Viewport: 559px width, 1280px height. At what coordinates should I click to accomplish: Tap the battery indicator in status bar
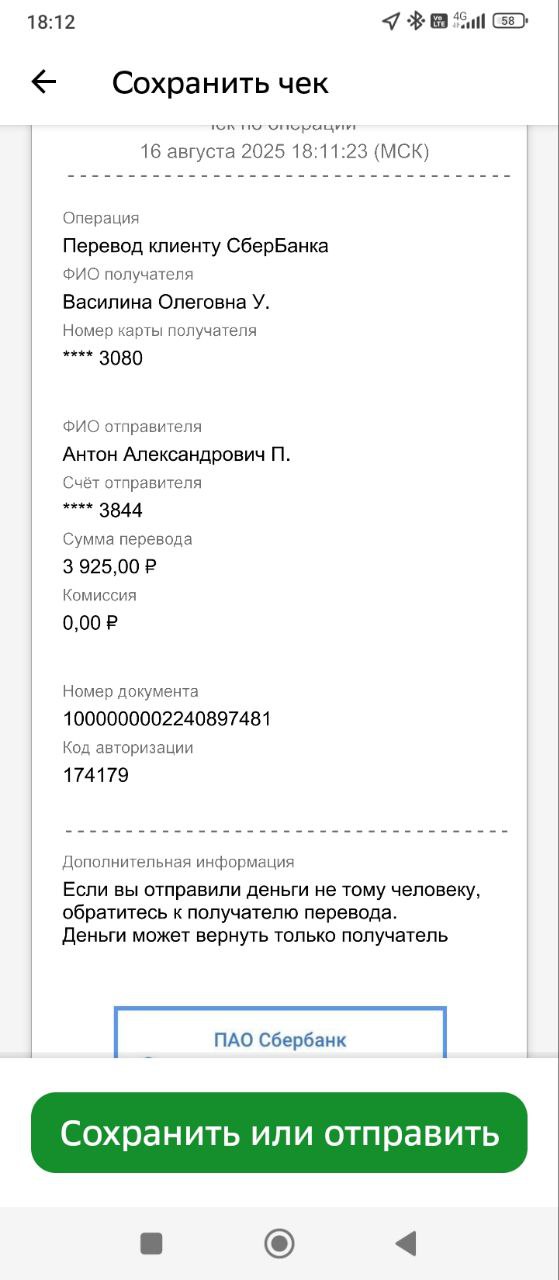coord(509,21)
